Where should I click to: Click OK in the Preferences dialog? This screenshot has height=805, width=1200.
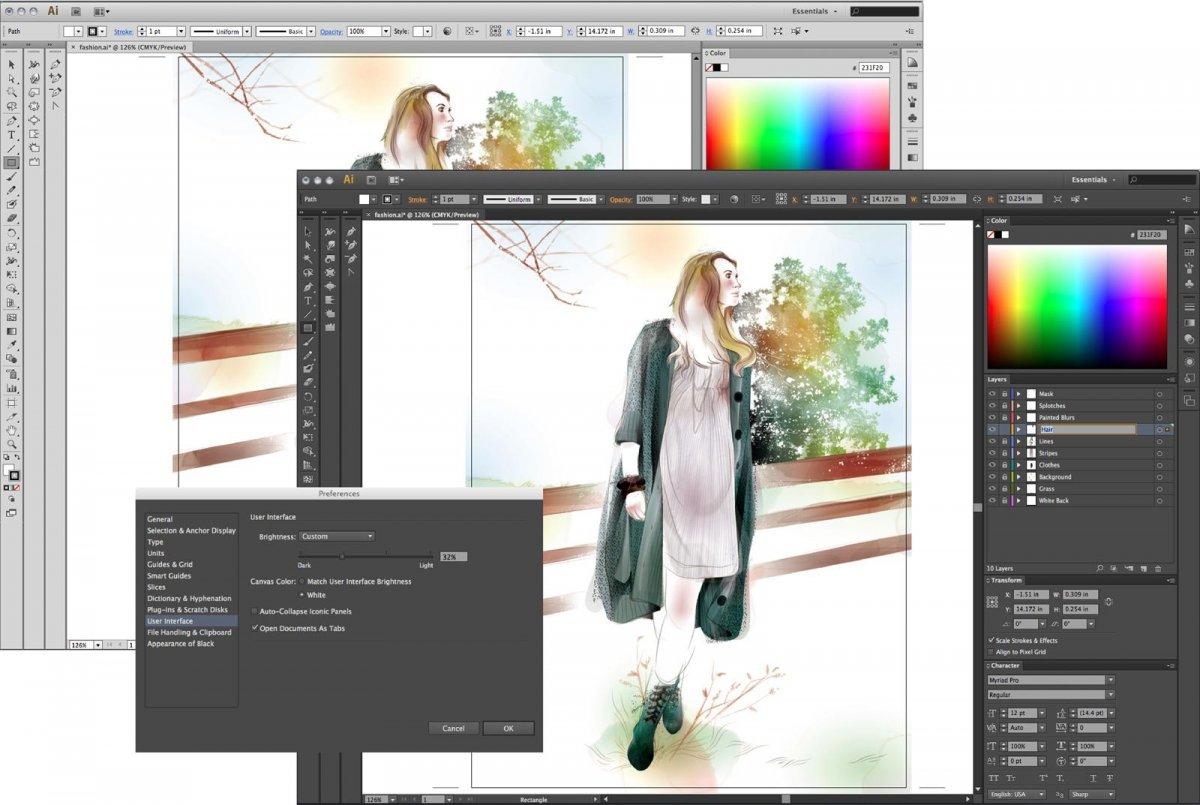508,728
